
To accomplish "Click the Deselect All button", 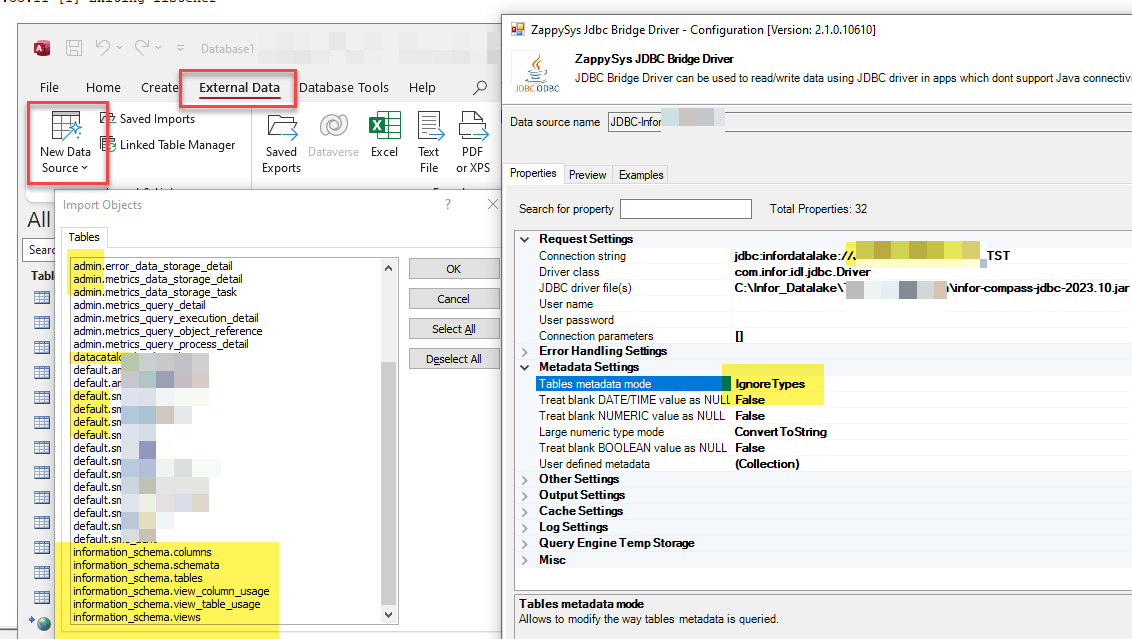I will [x=453, y=359].
